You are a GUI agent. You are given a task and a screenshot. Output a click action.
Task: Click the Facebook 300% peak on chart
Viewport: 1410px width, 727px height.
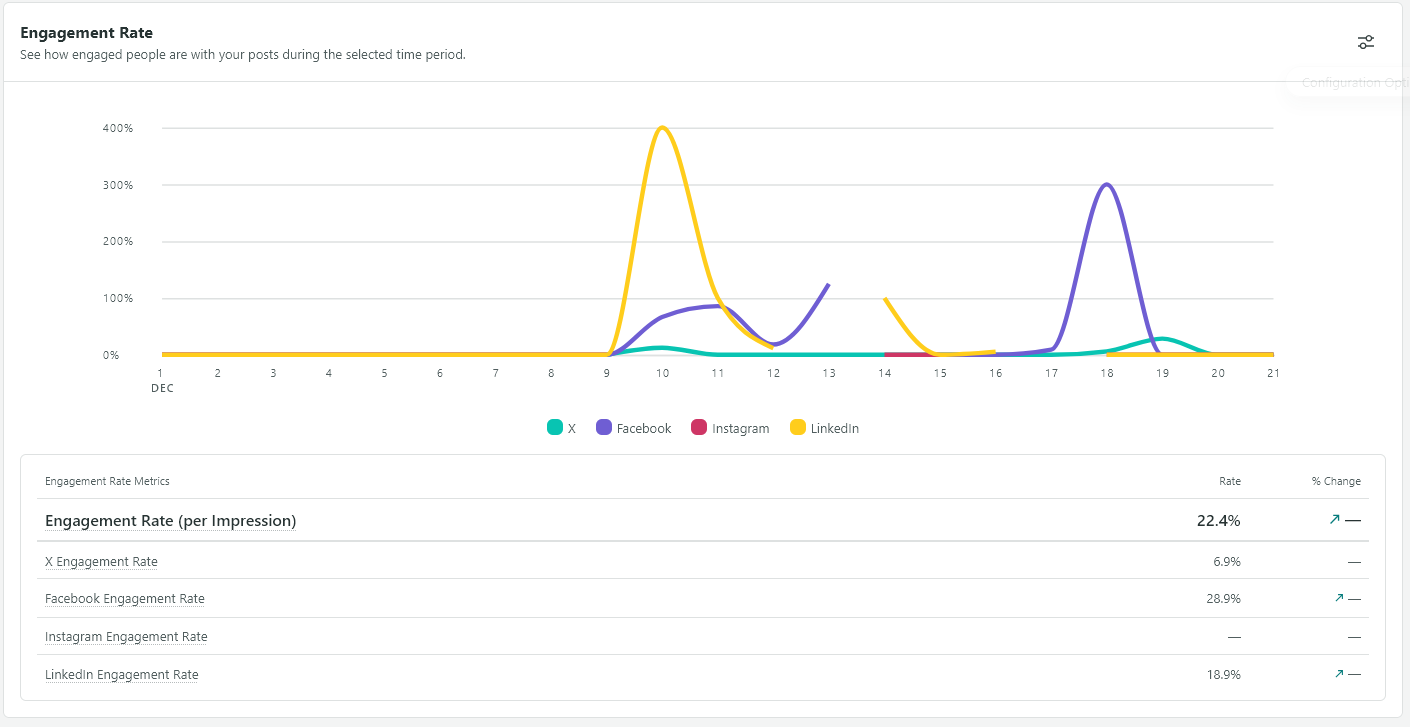pyautogui.click(x=1106, y=185)
